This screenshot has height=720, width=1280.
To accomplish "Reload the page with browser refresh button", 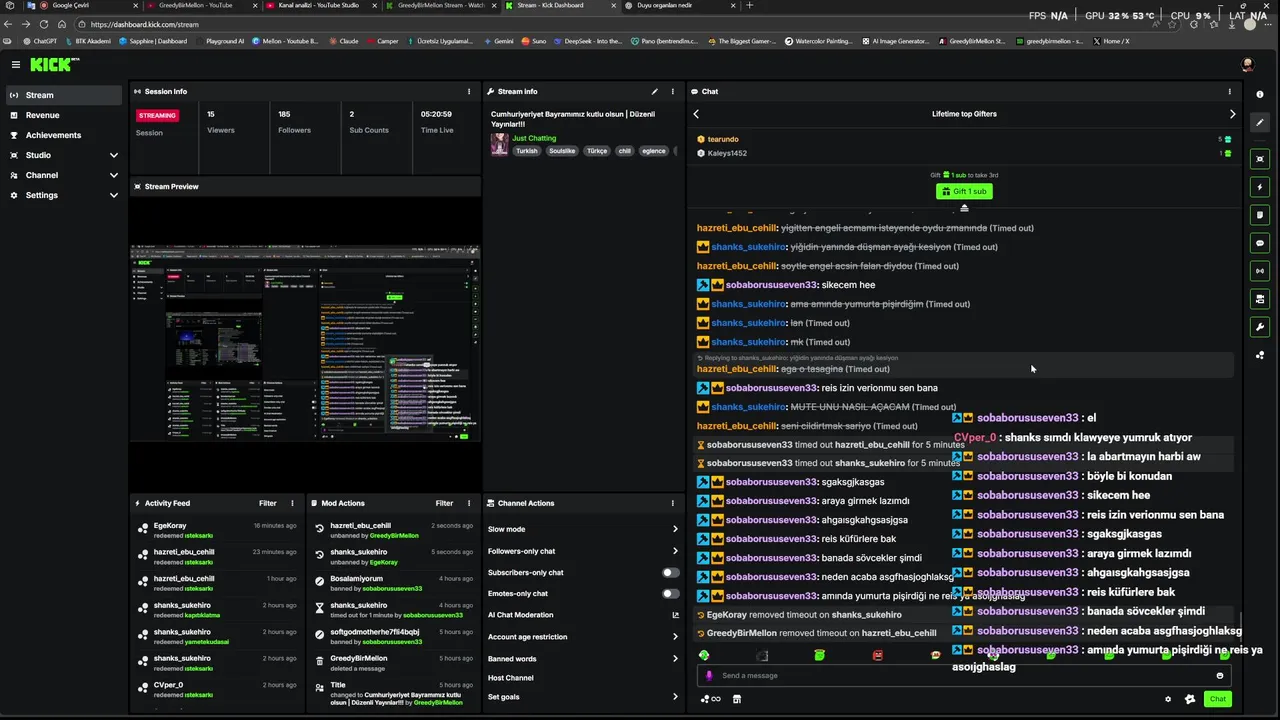I will [44, 24].
